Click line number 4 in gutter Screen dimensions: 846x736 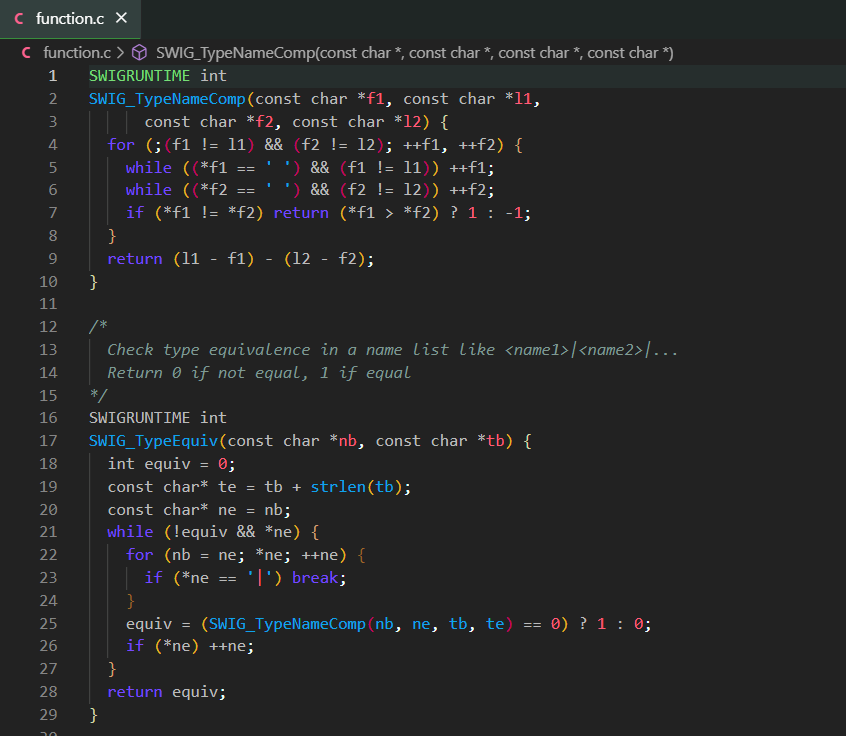52,145
